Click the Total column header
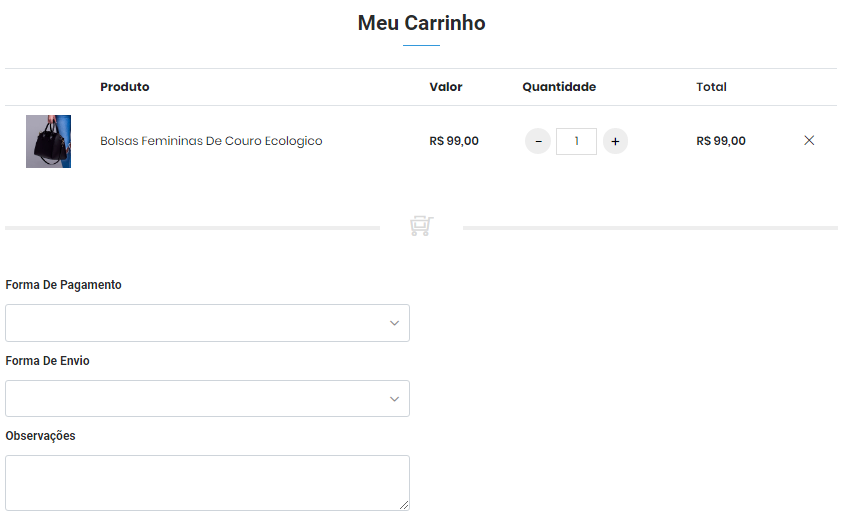 coord(711,87)
